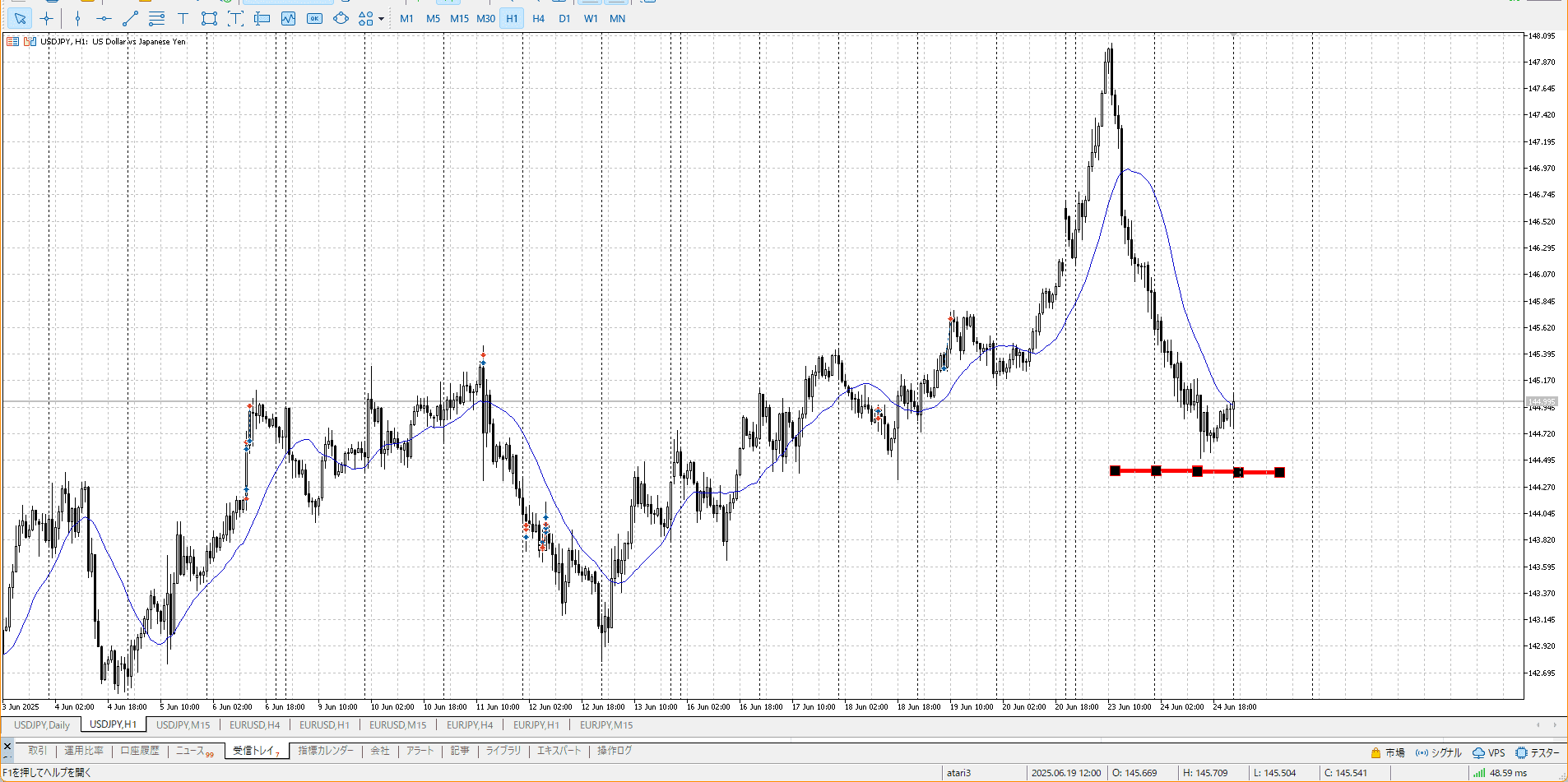
Task: Toggle the H4 timeframe button
Action: 538,18
